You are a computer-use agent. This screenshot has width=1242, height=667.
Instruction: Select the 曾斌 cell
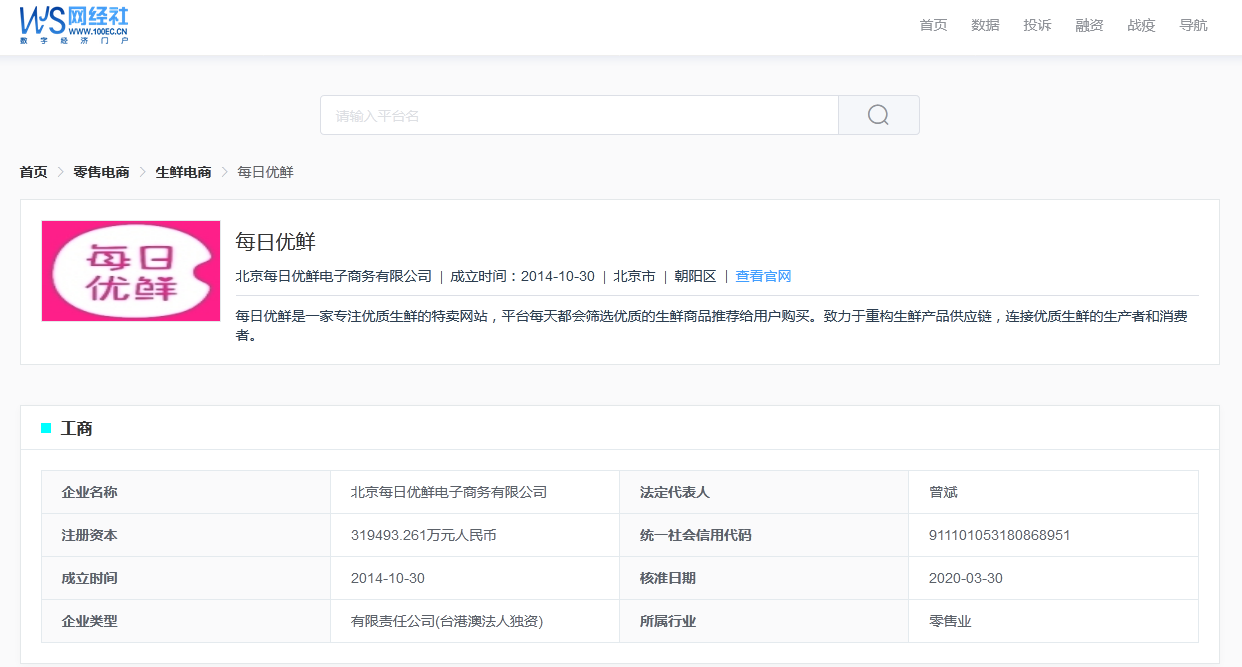[x=1053, y=492]
